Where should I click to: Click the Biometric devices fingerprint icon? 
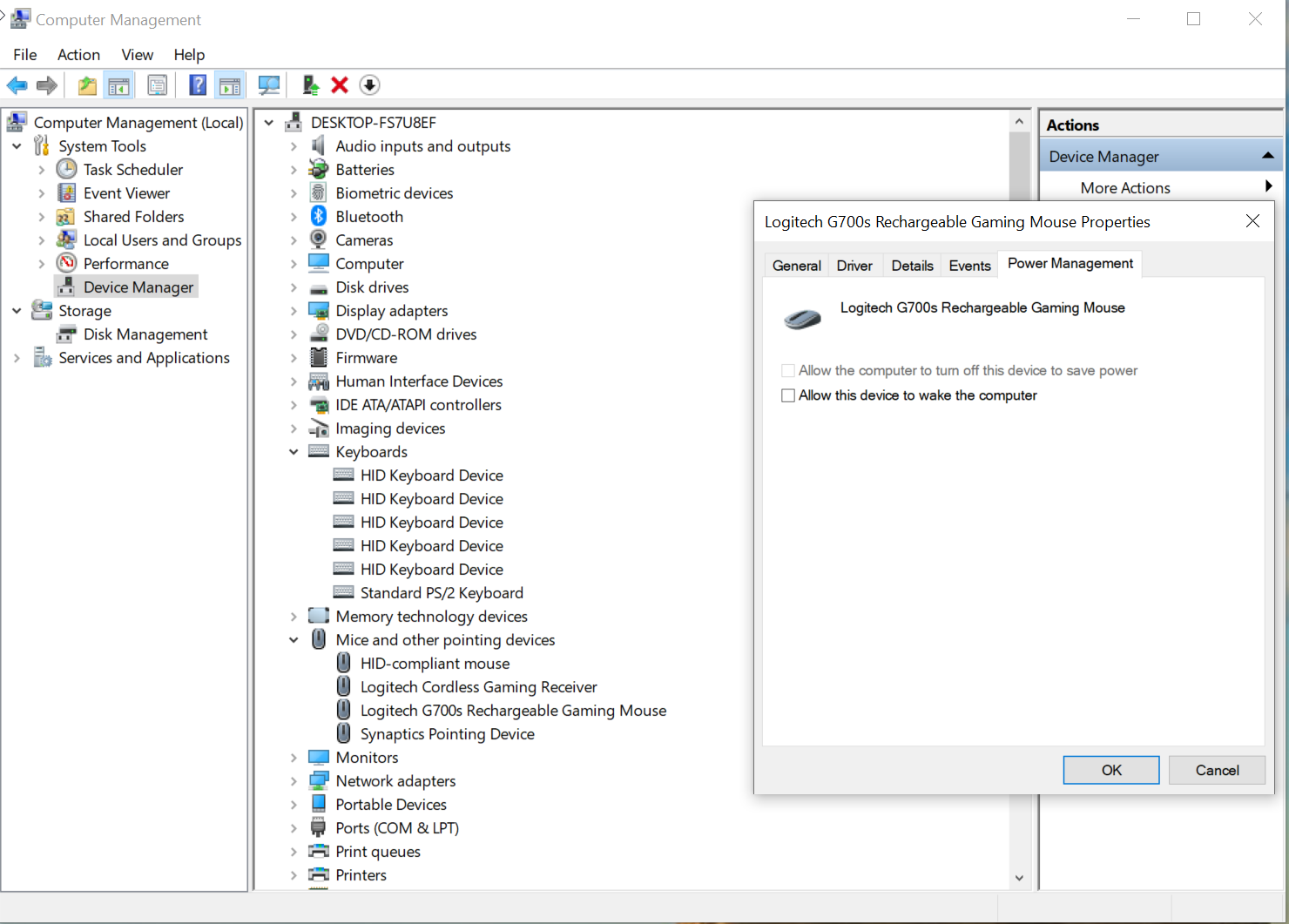(319, 192)
